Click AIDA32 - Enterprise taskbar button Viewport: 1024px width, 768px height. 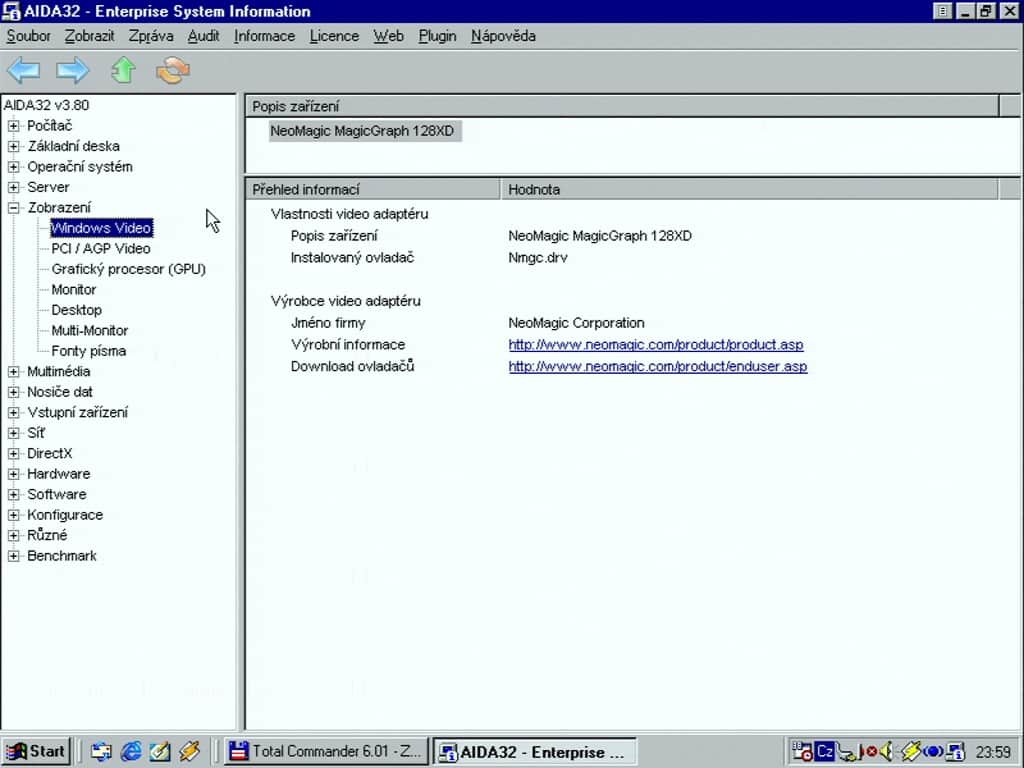[534, 752]
